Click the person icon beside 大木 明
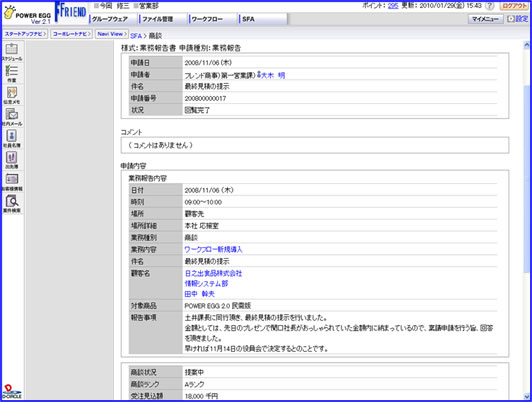The image size is (532, 402). (x=259, y=74)
